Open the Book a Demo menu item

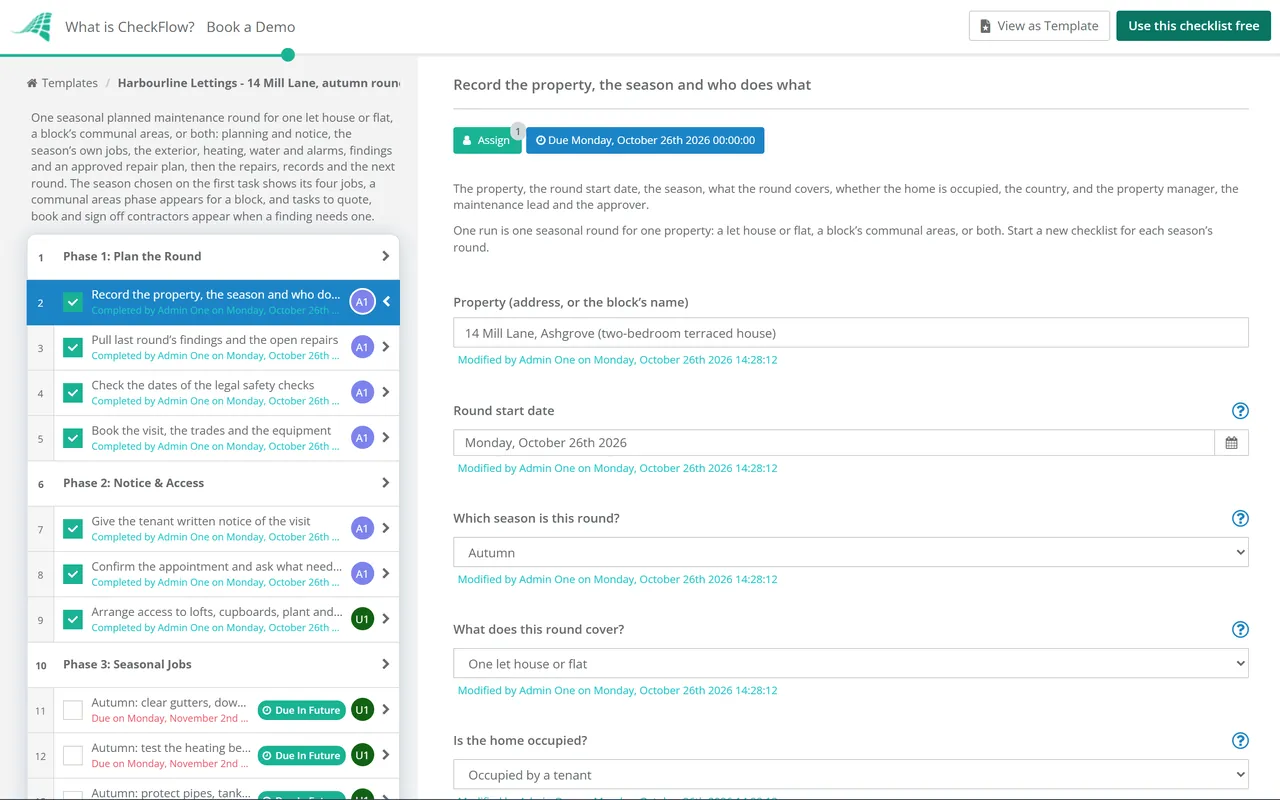pyautogui.click(x=251, y=27)
